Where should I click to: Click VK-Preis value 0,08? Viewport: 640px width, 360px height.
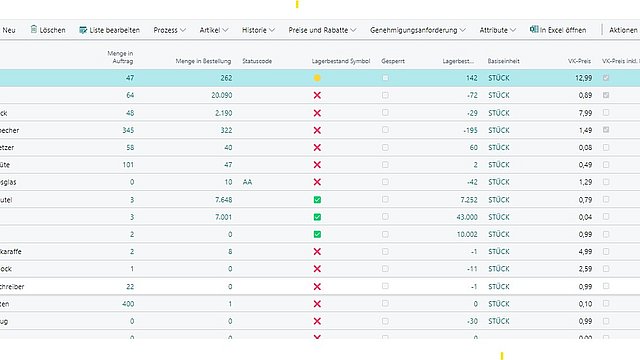pos(585,148)
